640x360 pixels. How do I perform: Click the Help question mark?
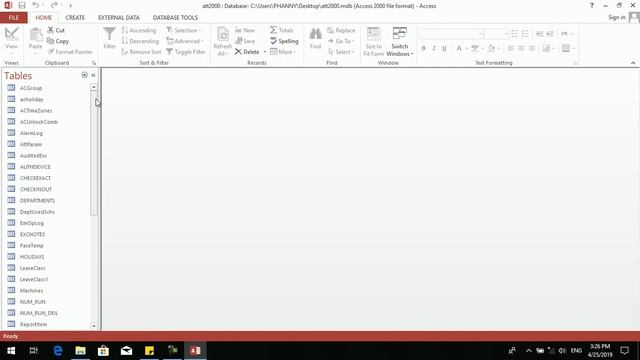pos(591,5)
